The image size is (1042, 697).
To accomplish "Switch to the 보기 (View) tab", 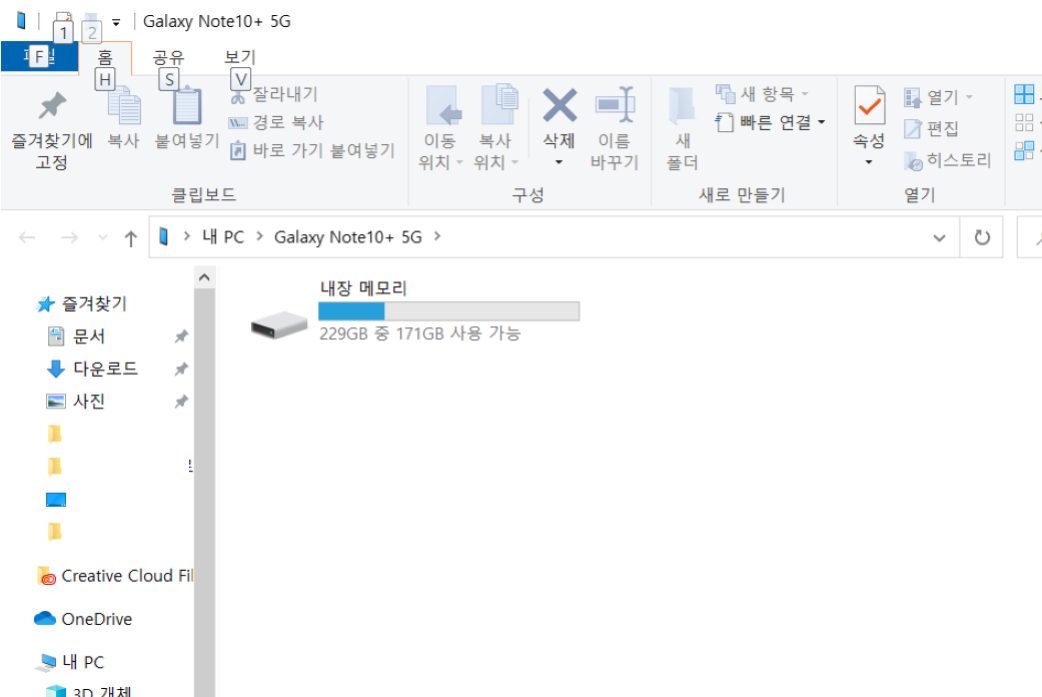I will 240,58.
